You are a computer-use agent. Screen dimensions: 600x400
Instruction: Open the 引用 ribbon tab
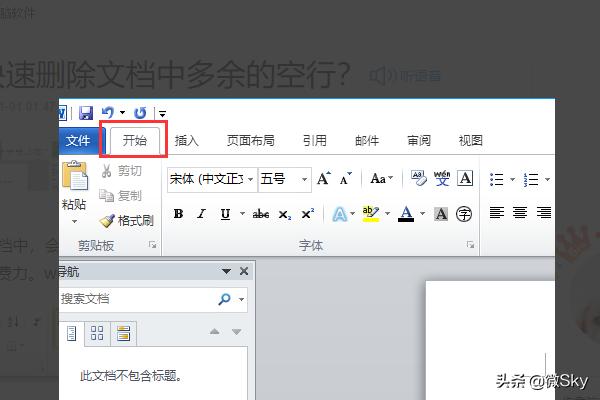[x=315, y=140]
